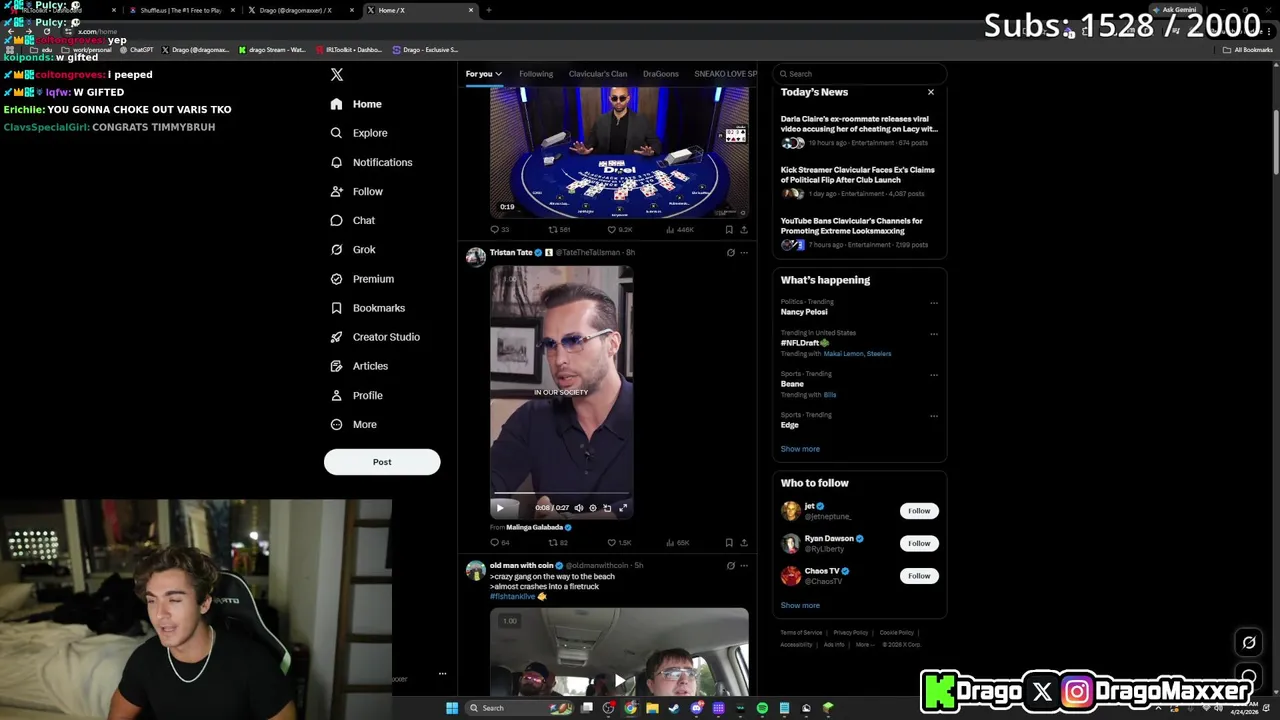
Task: Open the Explore page
Action: click(359, 133)
